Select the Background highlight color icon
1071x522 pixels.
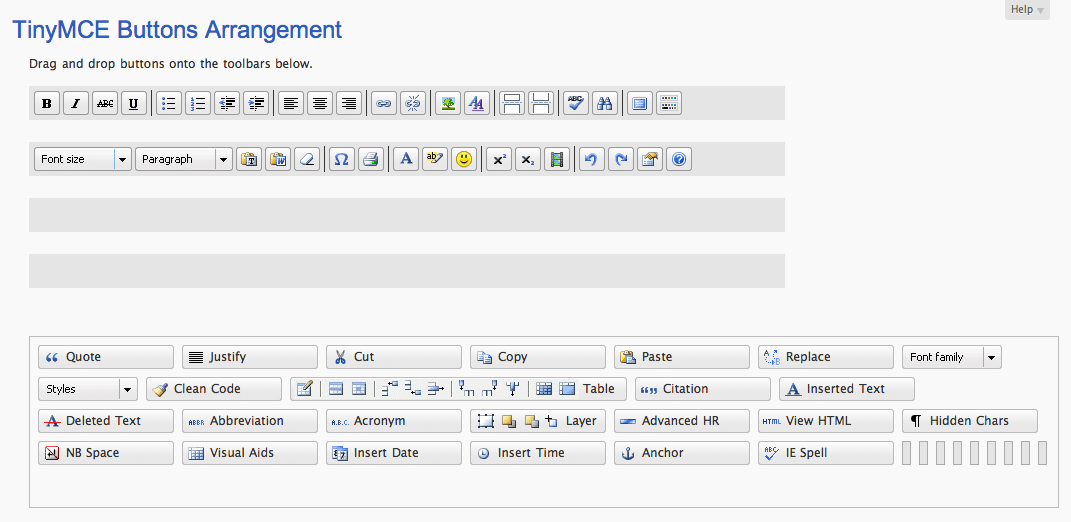pos(435,159)
